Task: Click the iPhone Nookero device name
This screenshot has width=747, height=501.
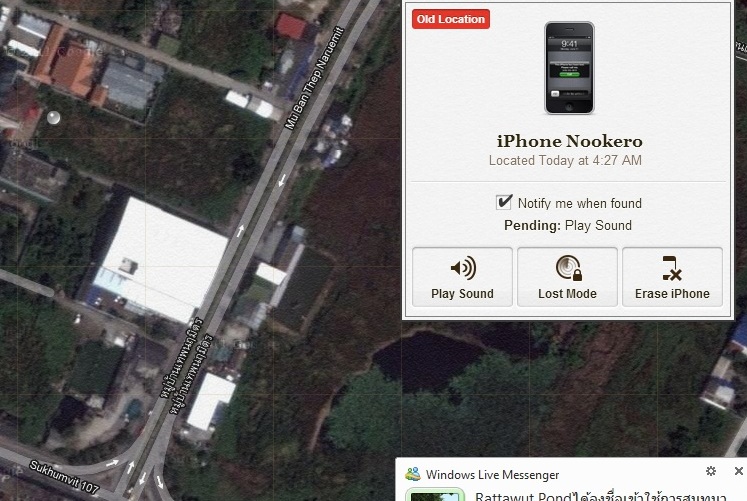Action: coord(569,141)
